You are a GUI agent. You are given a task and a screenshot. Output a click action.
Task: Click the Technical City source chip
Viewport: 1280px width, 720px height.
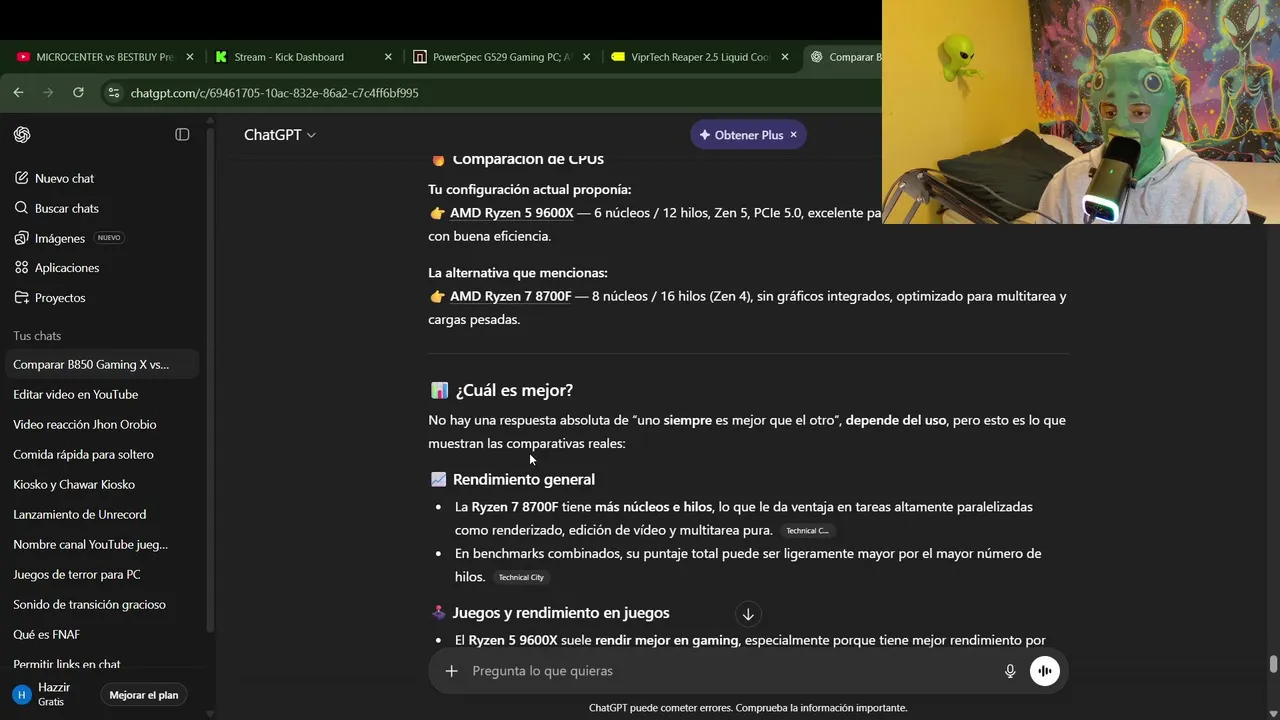[521, 577]
